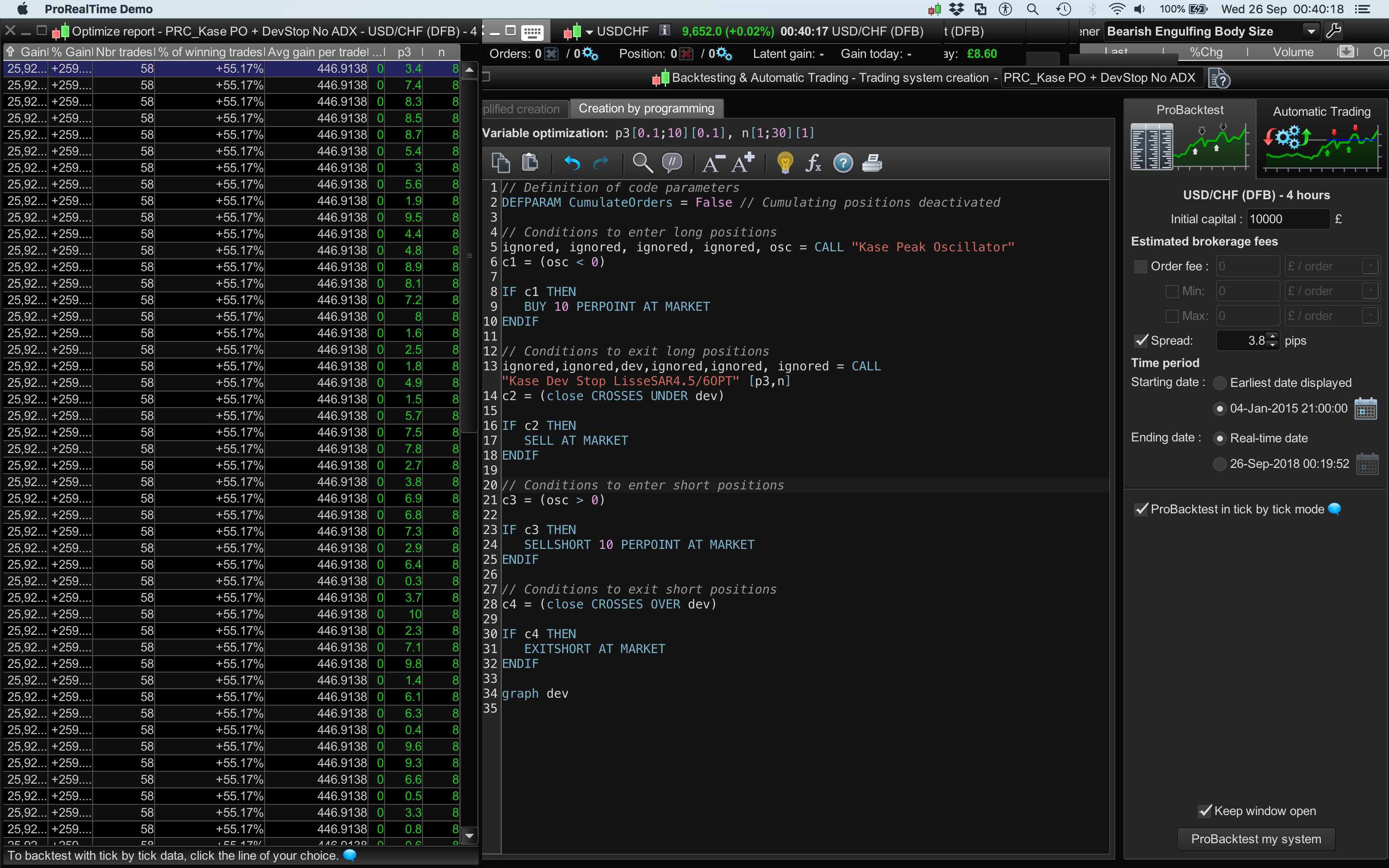Click the Initial capital input field
Screen dimensions: 1389x868
coord(1287,219)
